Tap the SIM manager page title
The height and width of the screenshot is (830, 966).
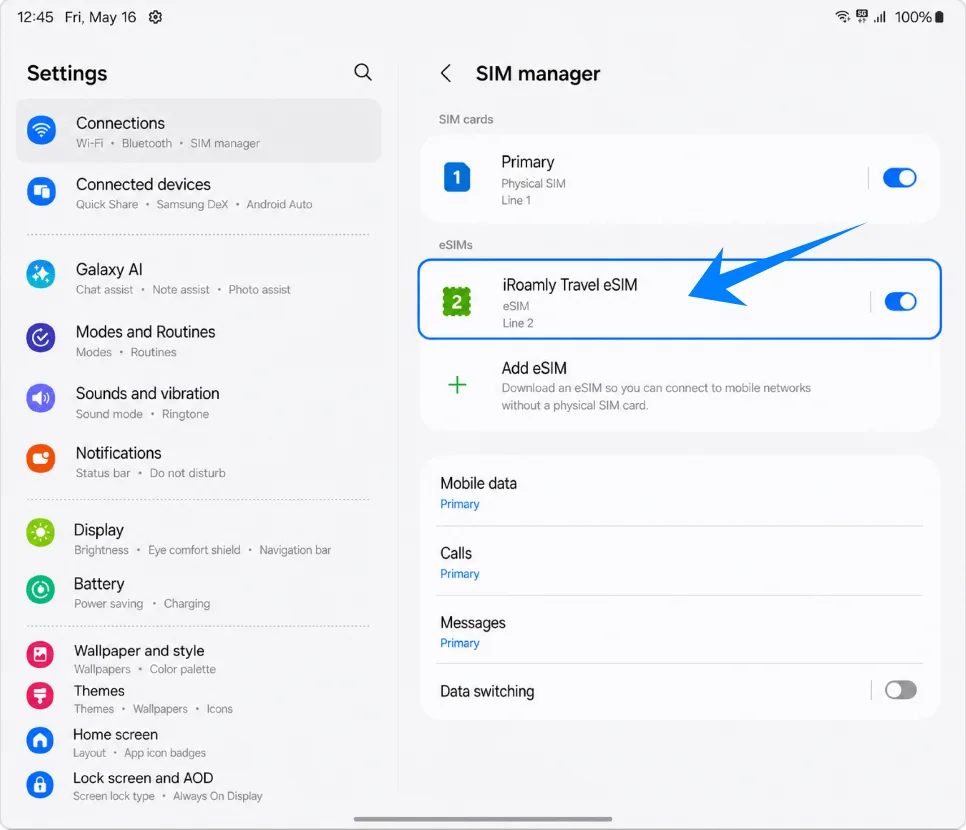coord(537,73)
